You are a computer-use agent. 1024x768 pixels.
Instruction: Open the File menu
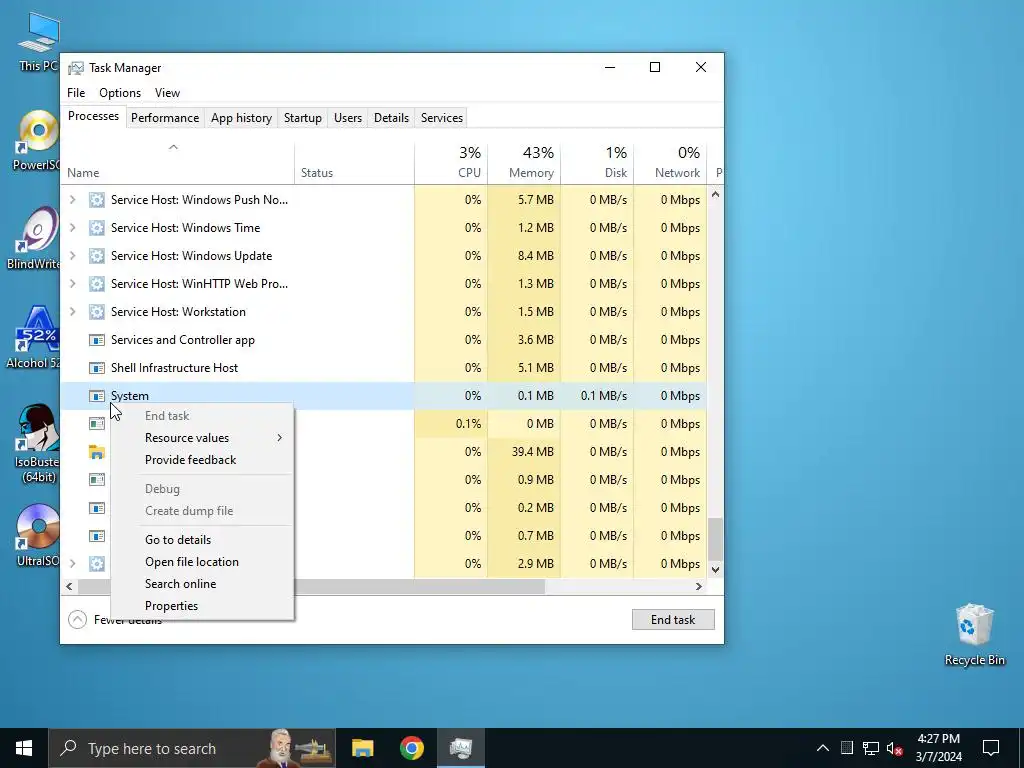76,93
